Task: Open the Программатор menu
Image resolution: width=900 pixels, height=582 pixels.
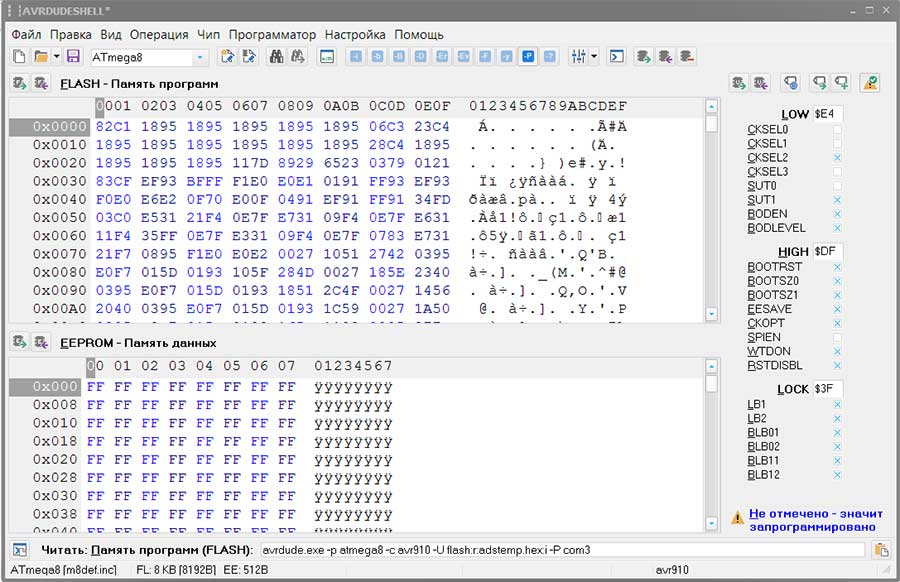Action: [272, 34]
